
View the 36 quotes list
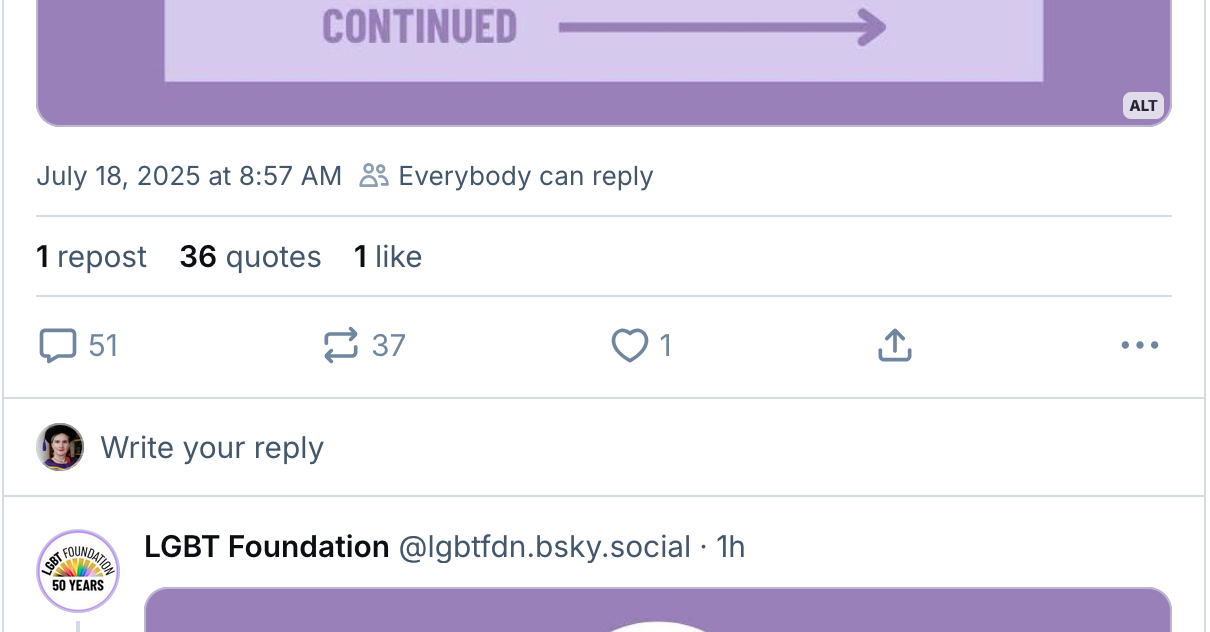(x=251, y=257)
